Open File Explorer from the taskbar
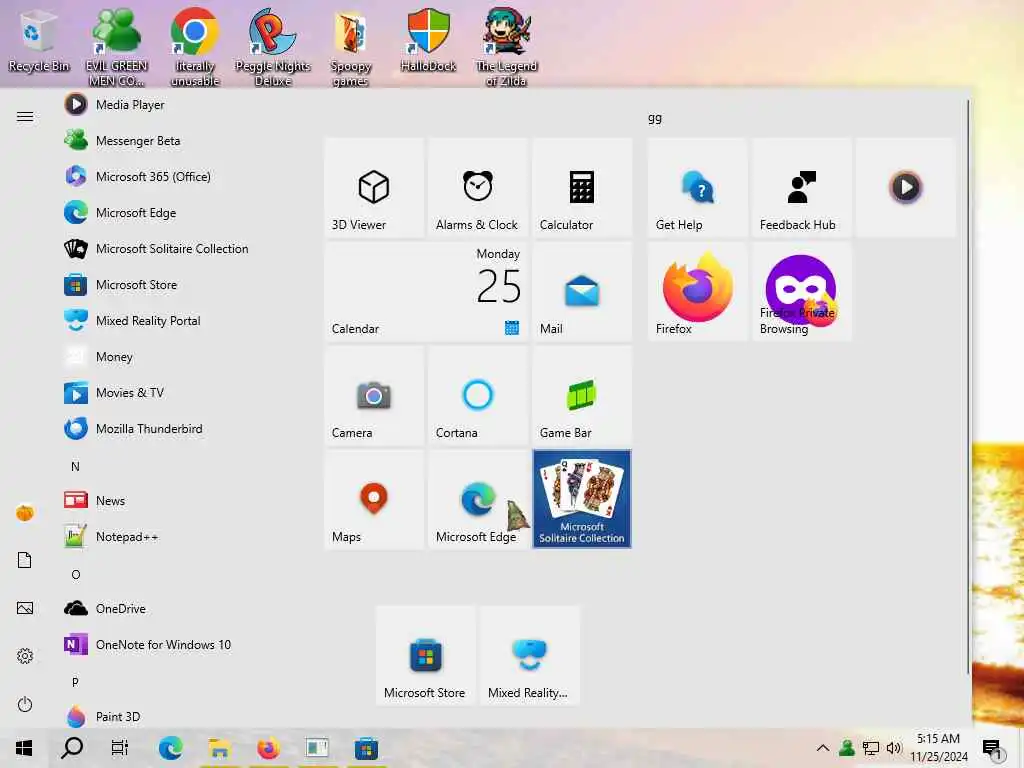Screen dimensions: 1024x768 pyautogui.click(x=219, y=748)
